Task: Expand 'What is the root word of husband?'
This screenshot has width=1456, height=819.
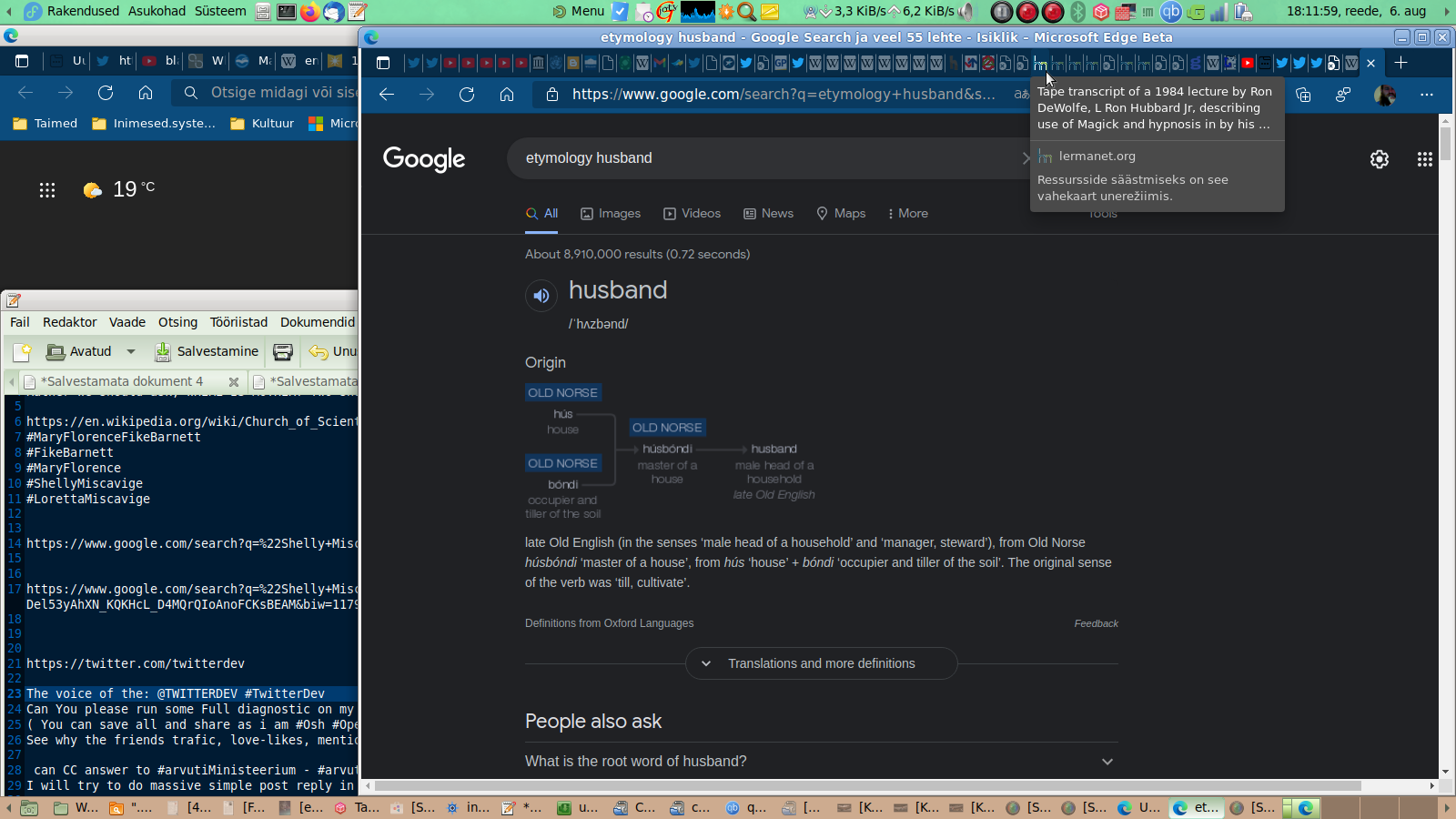Action: tap(822, 762)
